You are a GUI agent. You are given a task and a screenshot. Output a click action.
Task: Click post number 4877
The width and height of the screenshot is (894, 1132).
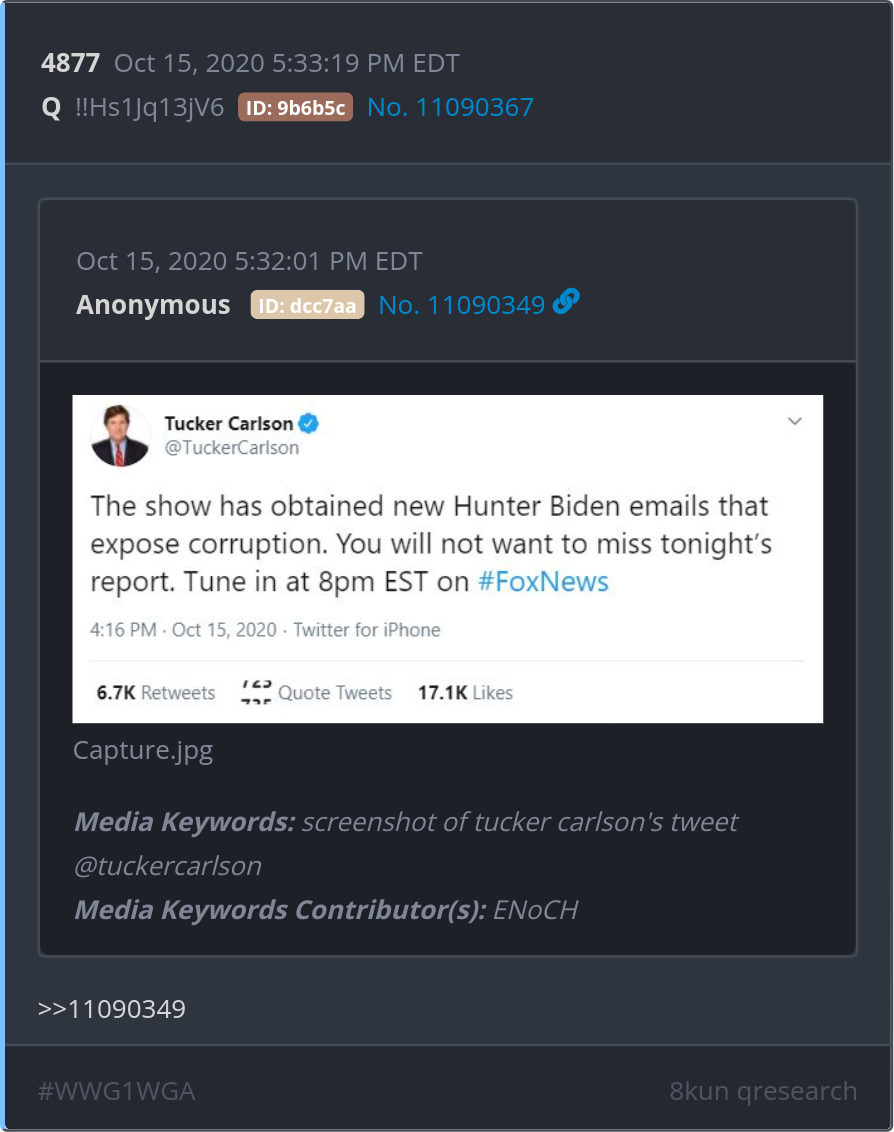70,64
